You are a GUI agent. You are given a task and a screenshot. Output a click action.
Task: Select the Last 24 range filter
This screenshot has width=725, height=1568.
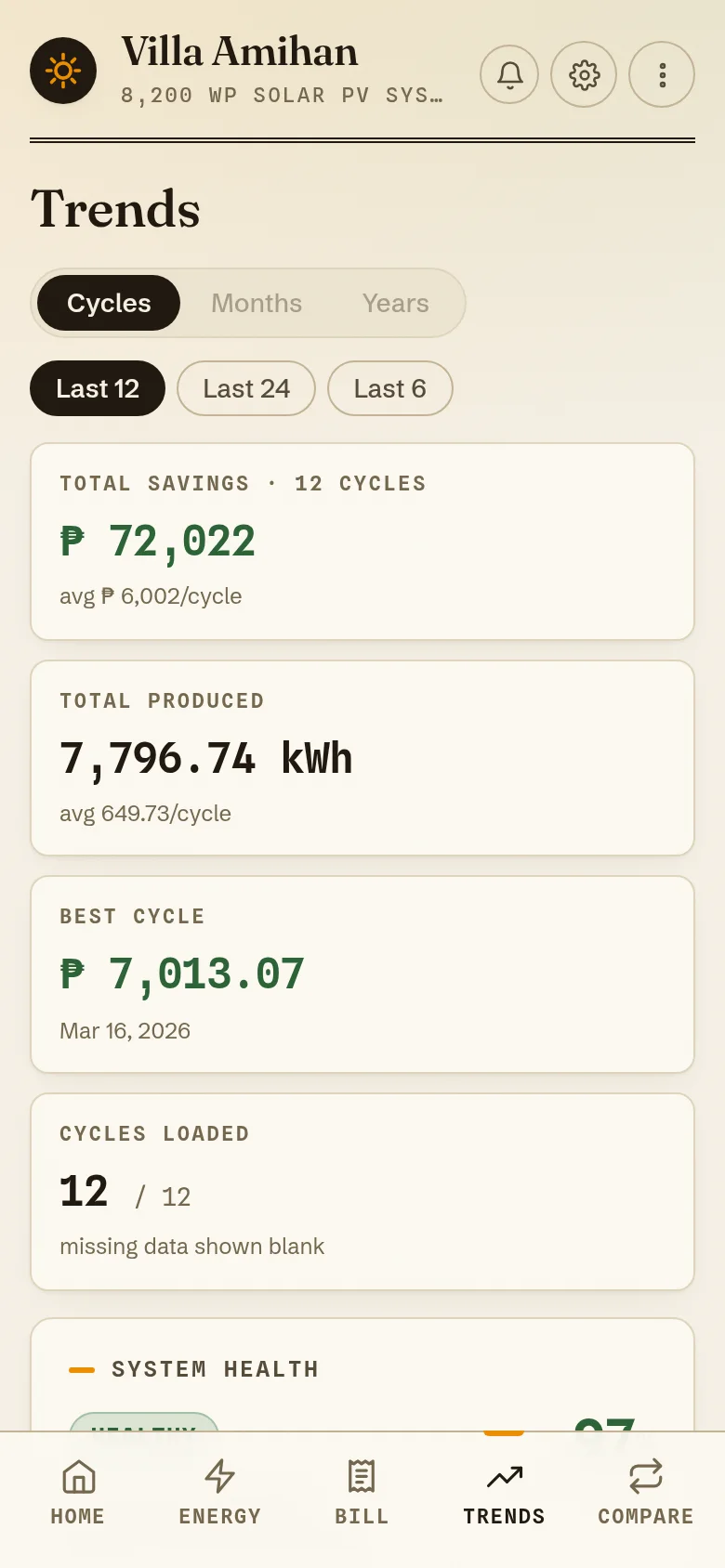[246, 388]
